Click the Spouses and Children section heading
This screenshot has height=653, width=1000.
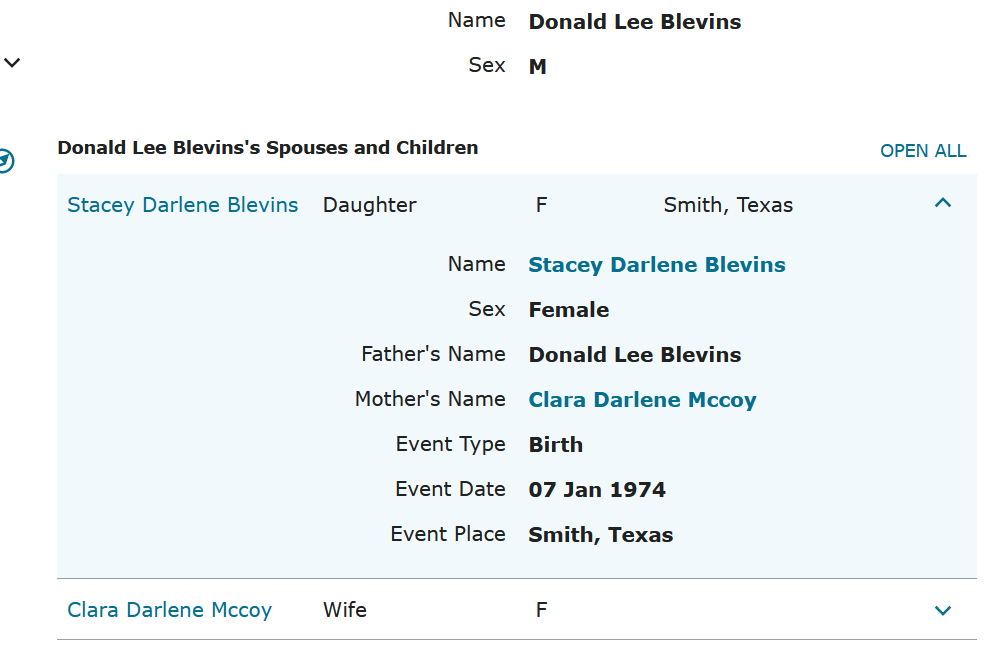(x=267, y=148)
